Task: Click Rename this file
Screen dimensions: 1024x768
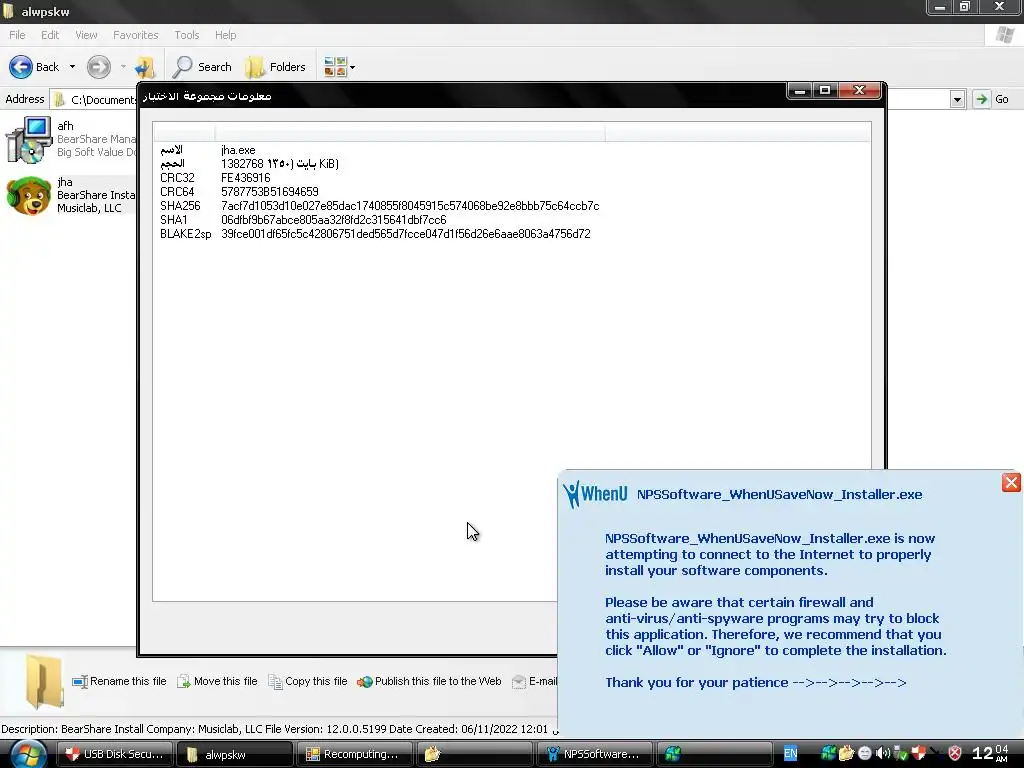Action: pyautogui.click(x=119, y=681)
